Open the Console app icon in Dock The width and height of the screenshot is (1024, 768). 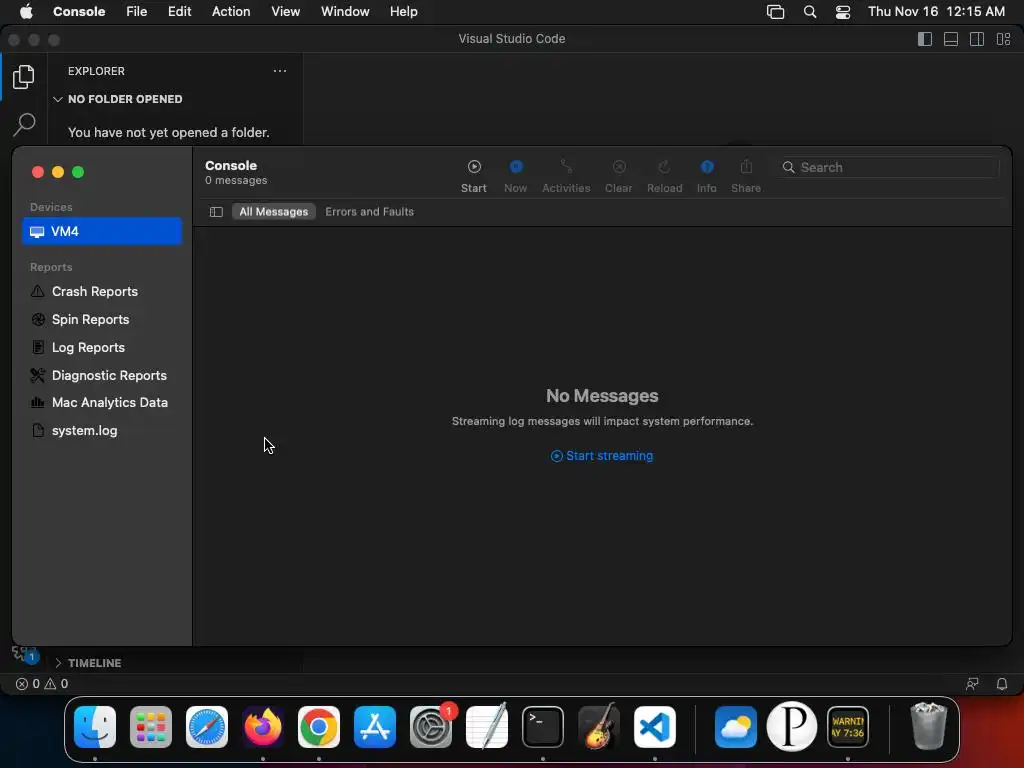click(848, 727)
